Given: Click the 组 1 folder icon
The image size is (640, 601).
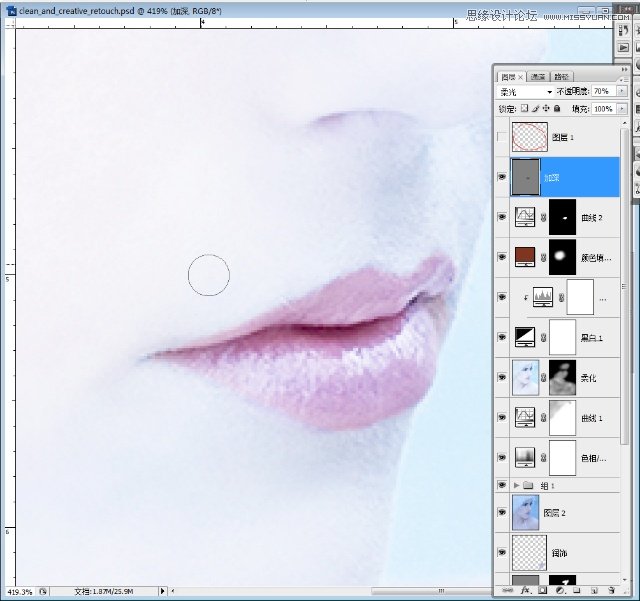Looking at the screenshot, I should coord(528,485).
